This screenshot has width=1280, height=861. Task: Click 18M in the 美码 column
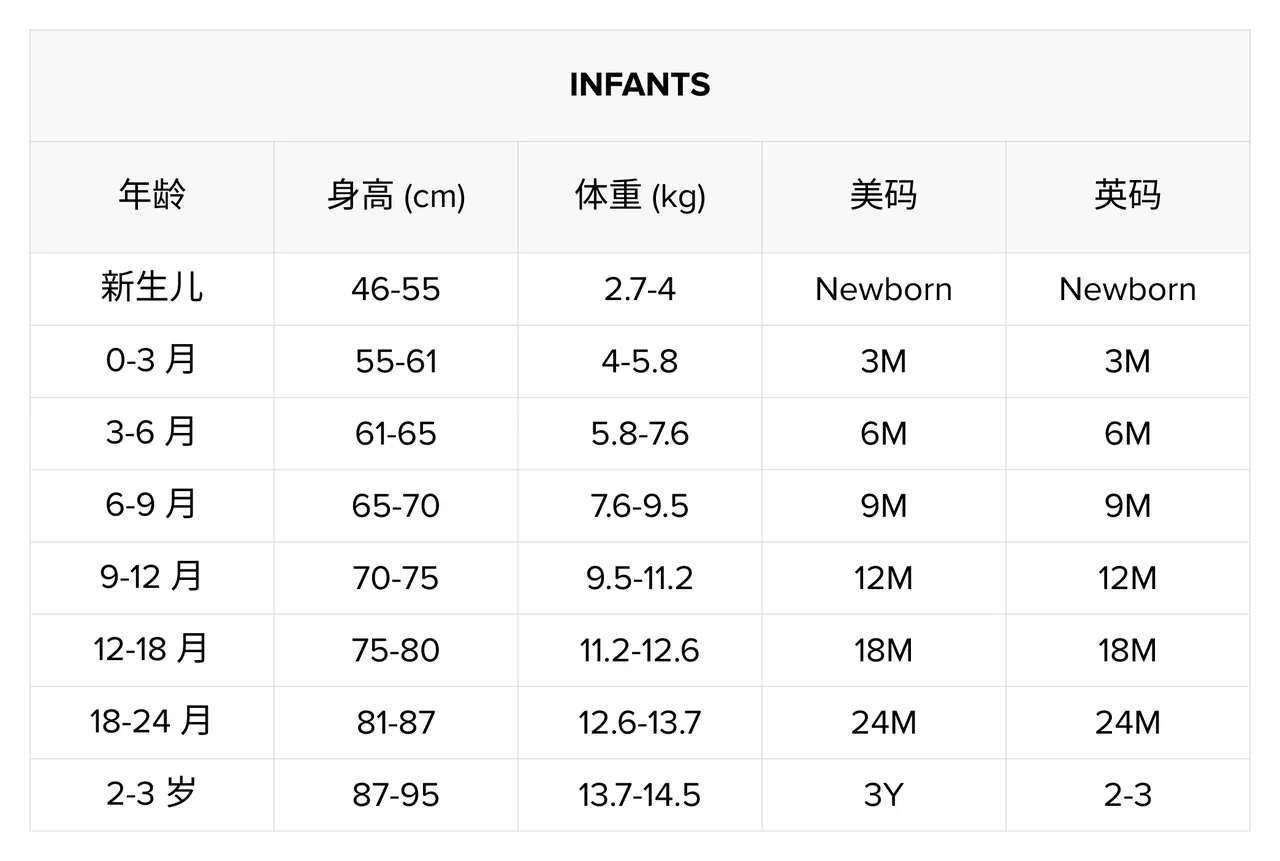[884, 651]
